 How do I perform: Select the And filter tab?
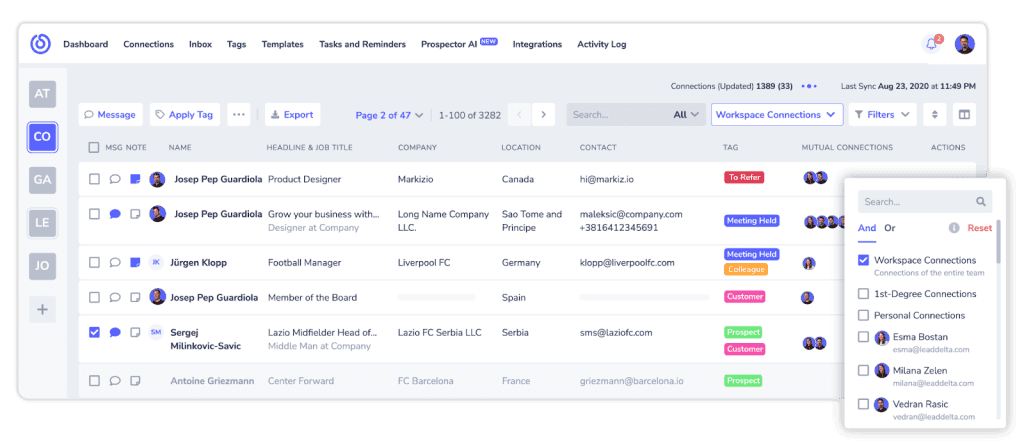point(867,228)
